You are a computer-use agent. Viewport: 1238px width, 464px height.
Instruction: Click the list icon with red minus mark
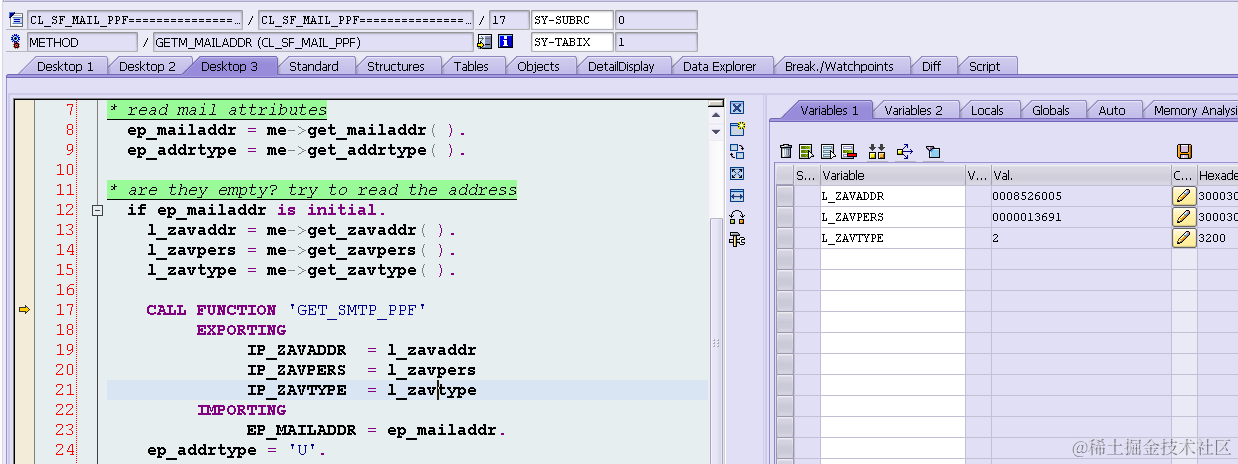(x=848, y=151)
